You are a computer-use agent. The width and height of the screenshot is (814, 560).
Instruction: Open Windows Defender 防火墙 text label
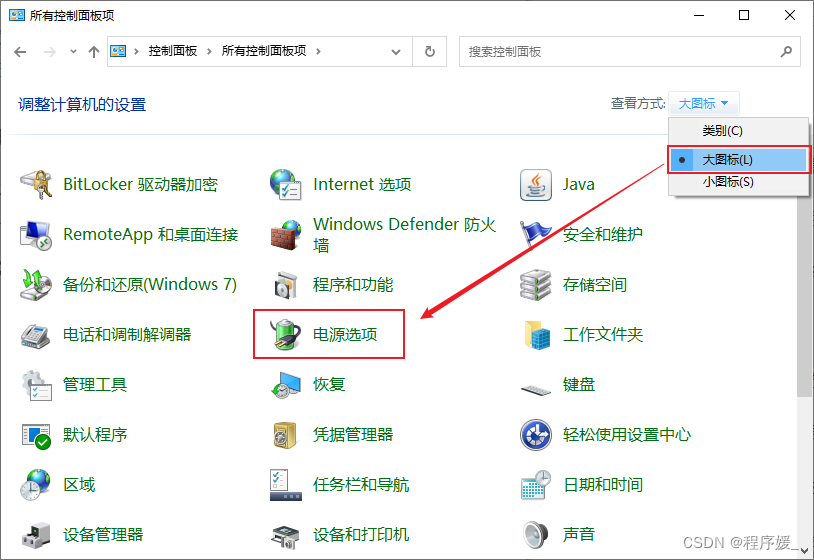click(x=404, y=234)
